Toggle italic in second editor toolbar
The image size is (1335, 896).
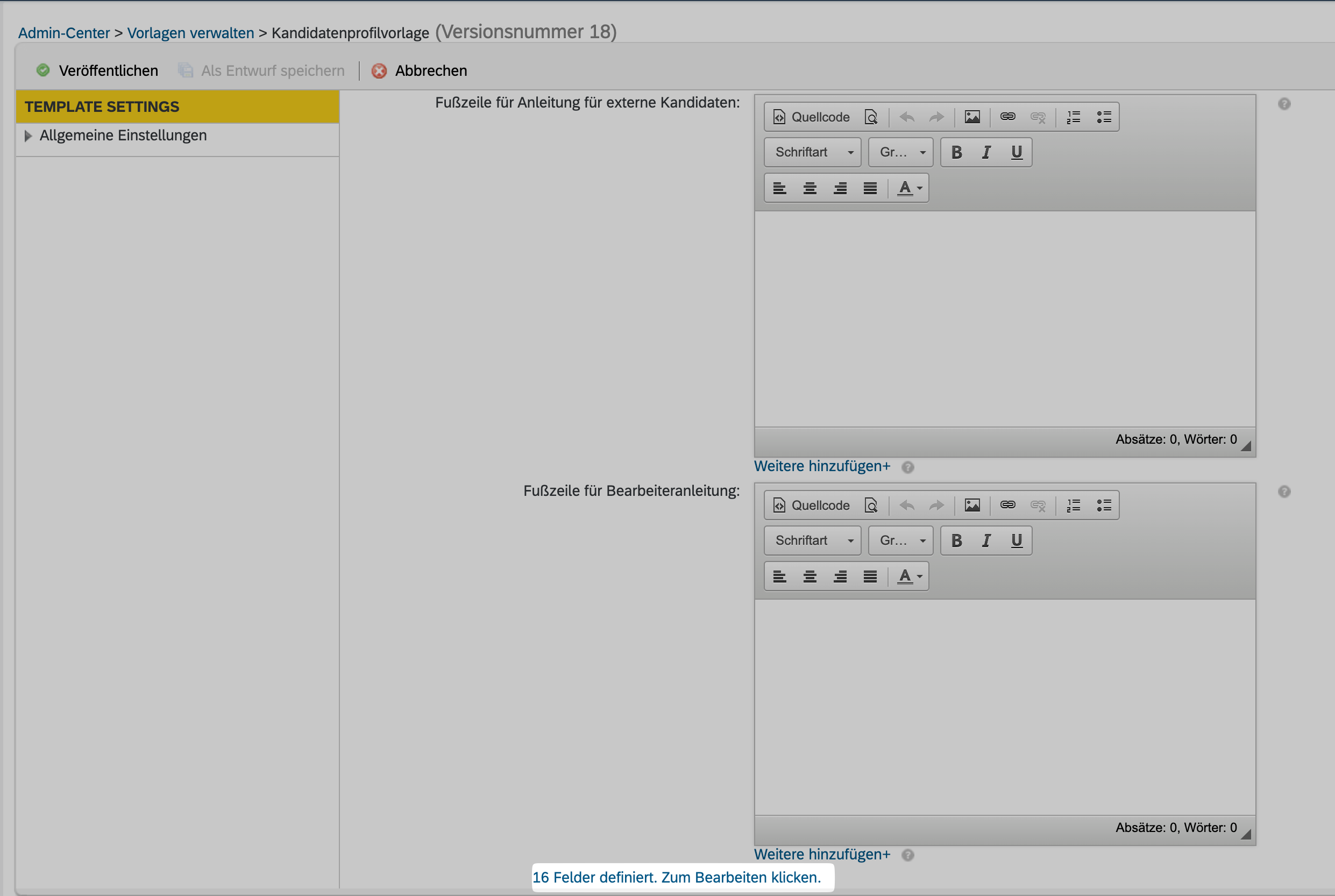tap(986, 541)
